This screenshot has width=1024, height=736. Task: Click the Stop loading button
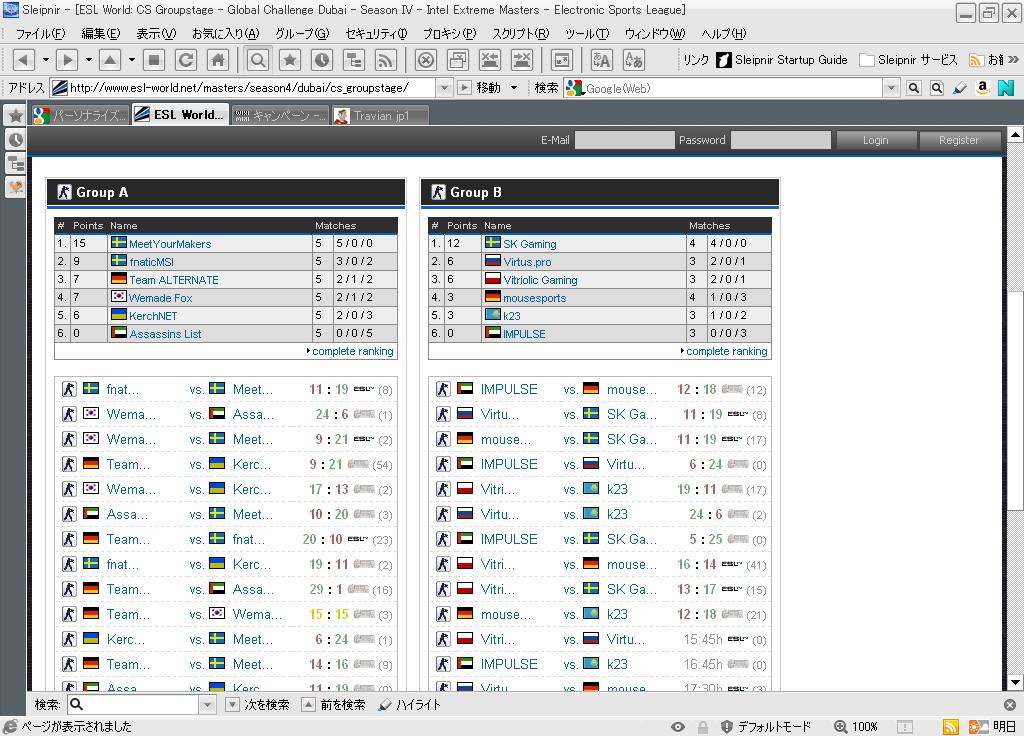tap(154, 60)
